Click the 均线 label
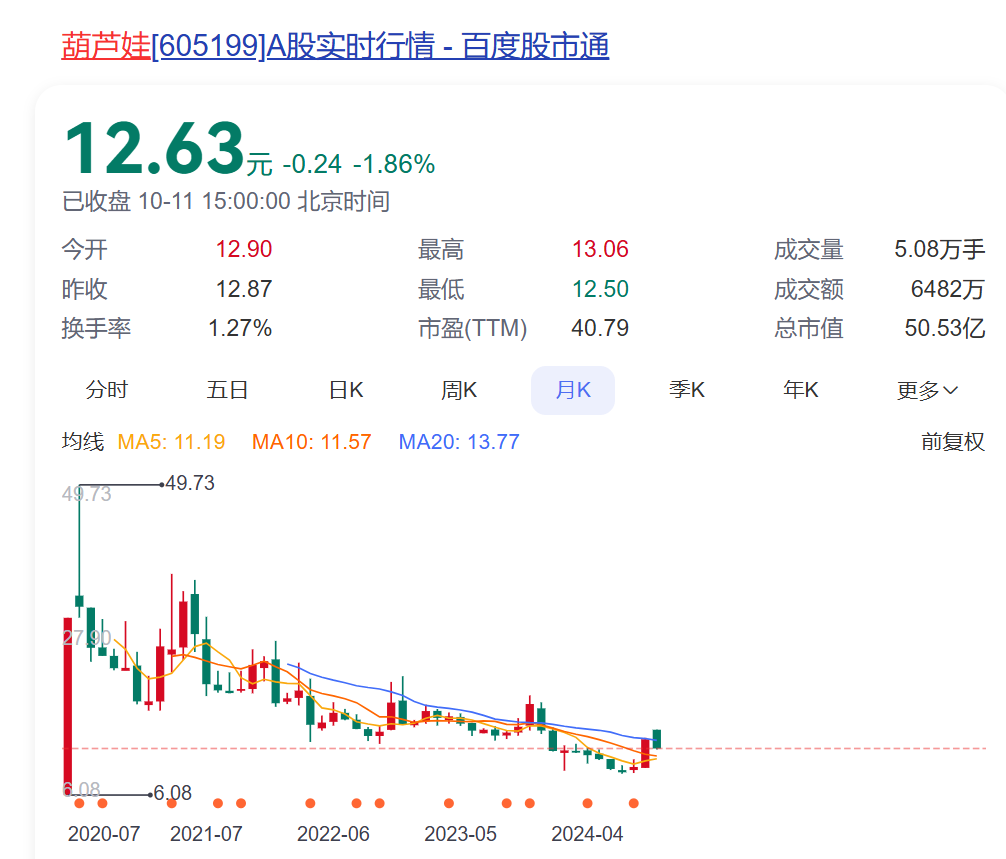This screenshot has width=1006, height=859. (x=83, y=441)
